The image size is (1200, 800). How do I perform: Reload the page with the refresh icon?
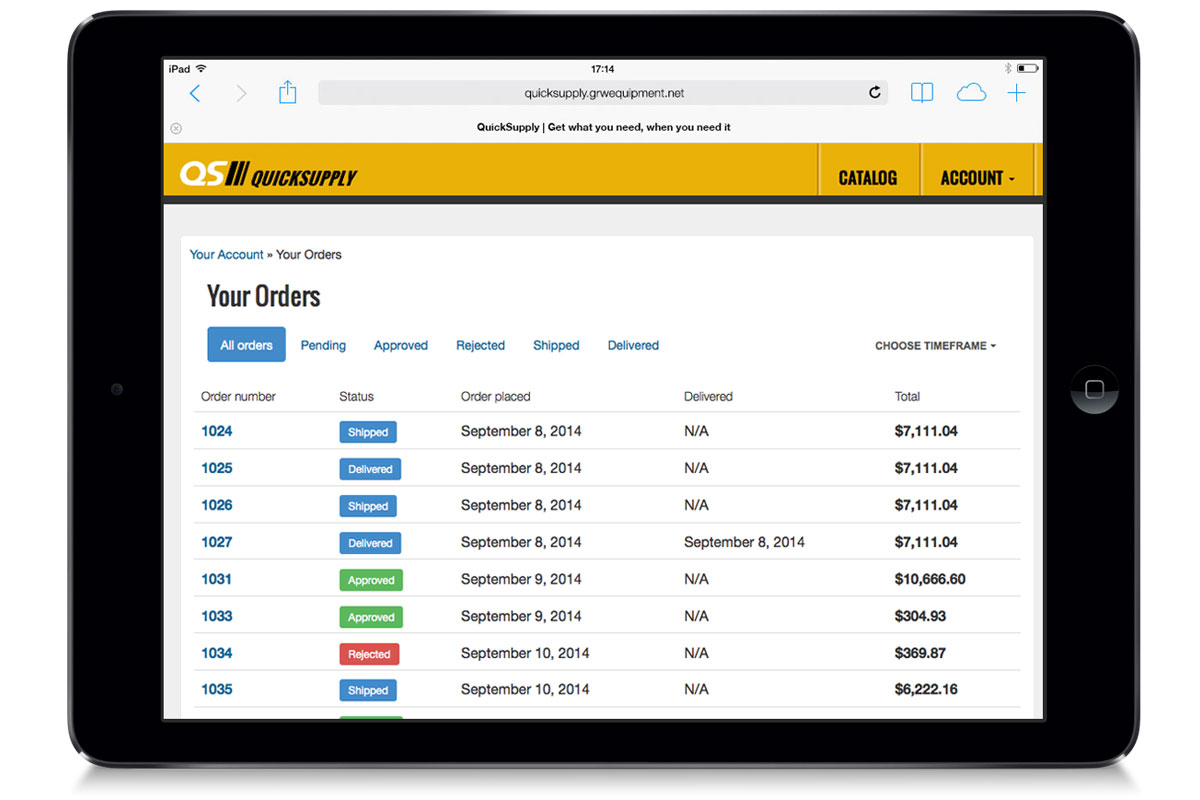pyautogui.click(x=874, y=92)
